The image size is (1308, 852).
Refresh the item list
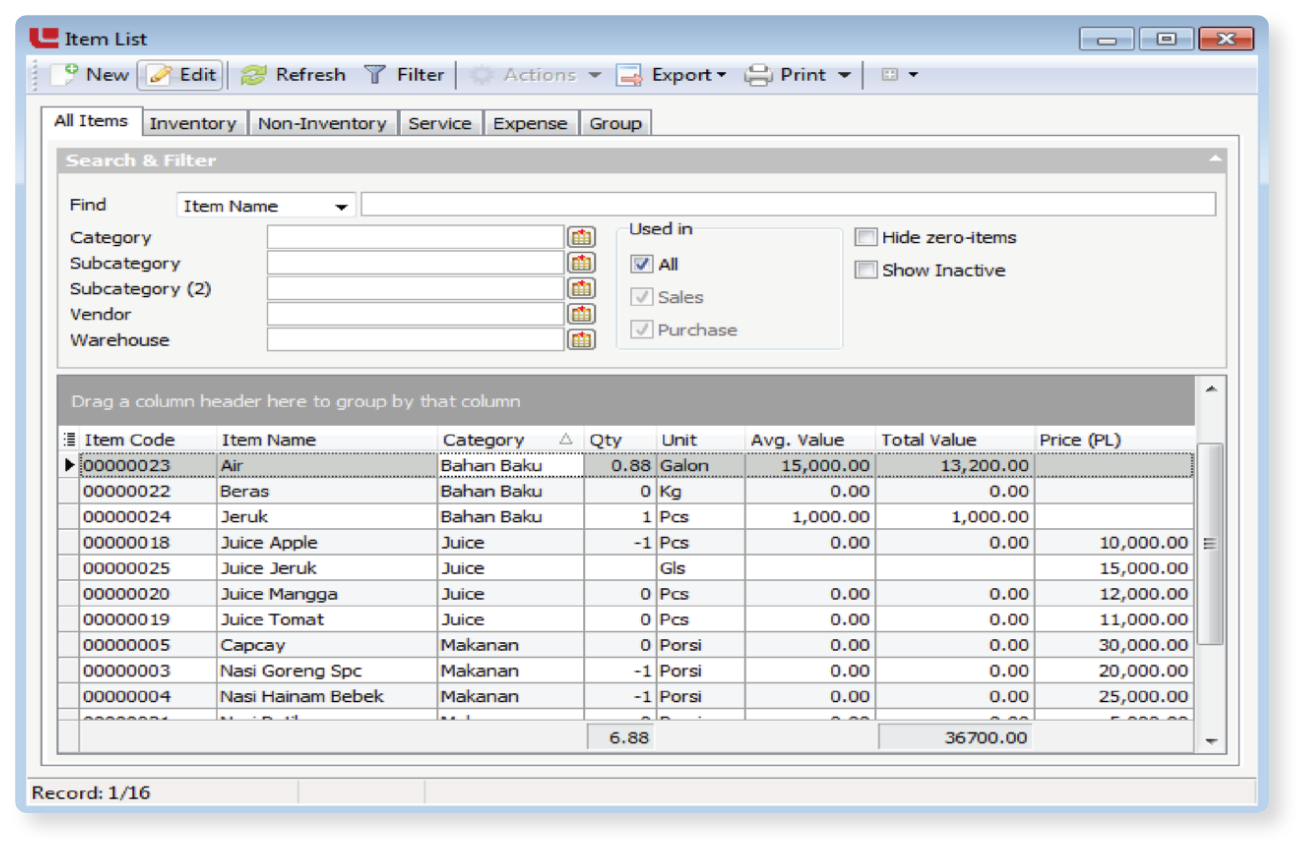293,75
